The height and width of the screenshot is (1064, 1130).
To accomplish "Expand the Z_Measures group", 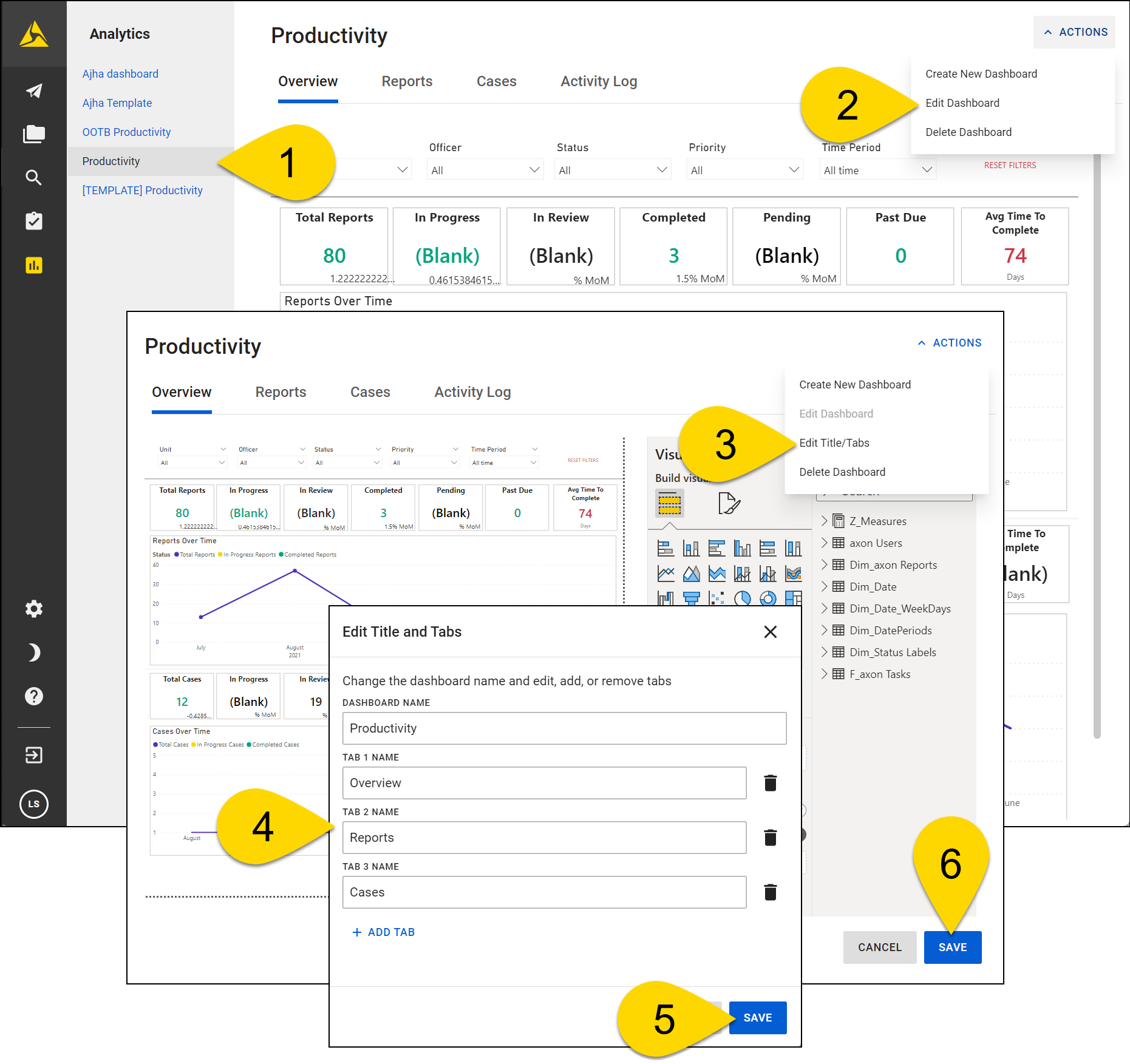I will pos(824,521).
